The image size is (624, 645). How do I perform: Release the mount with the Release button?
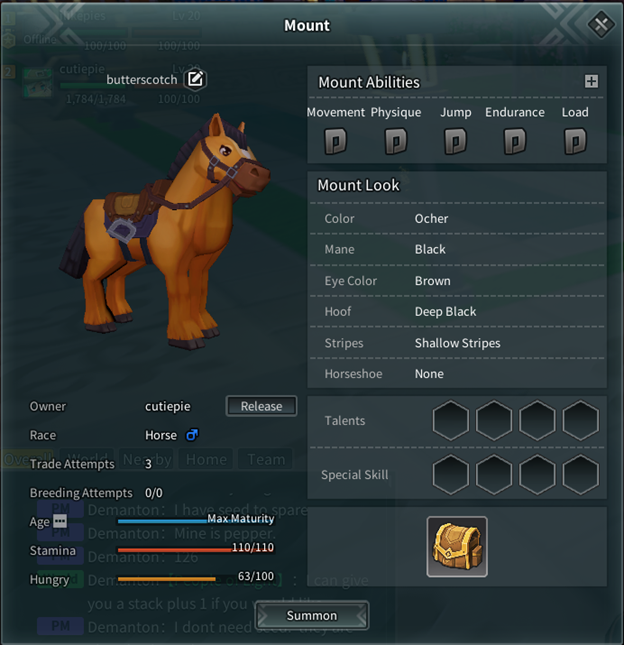coord(261,406)
